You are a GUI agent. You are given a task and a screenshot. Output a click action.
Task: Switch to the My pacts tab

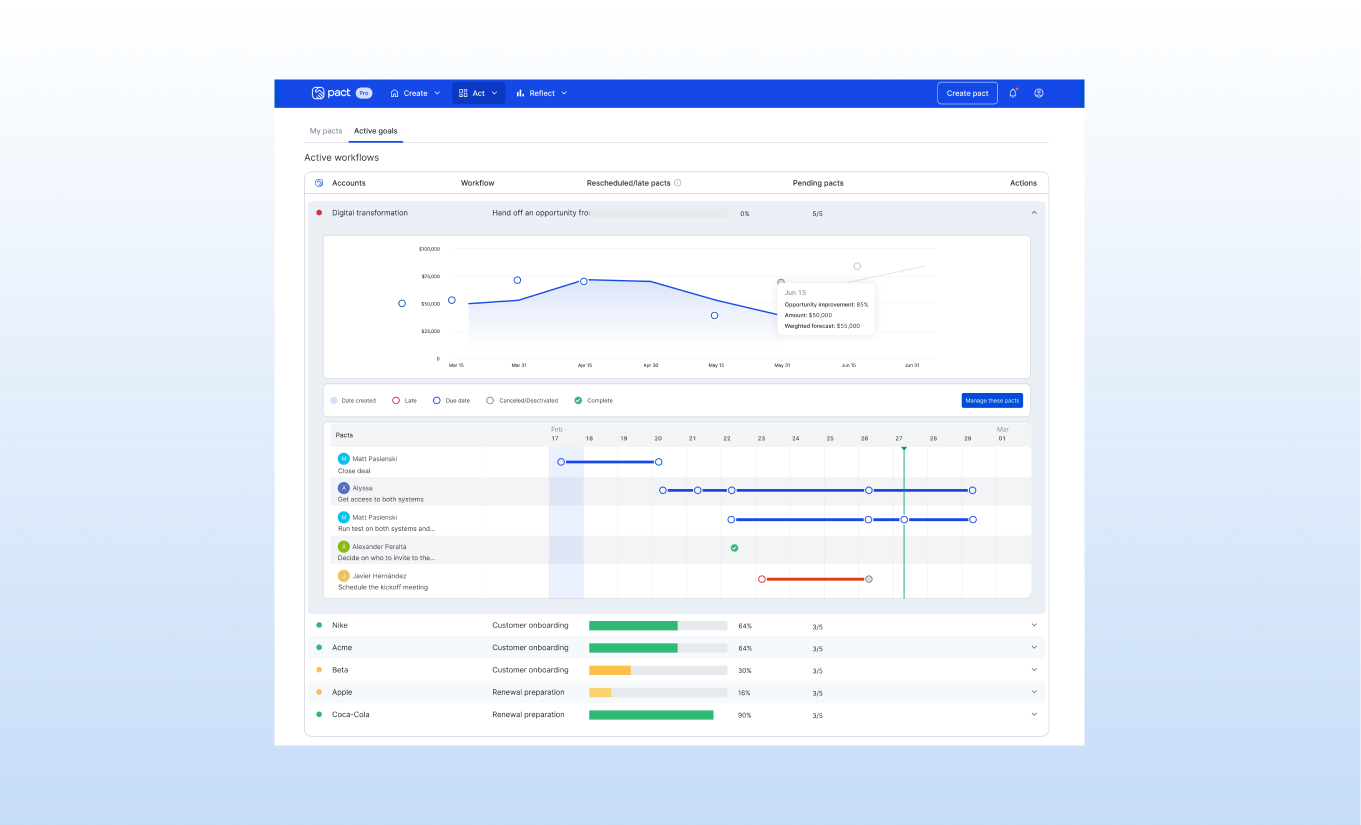326,131
